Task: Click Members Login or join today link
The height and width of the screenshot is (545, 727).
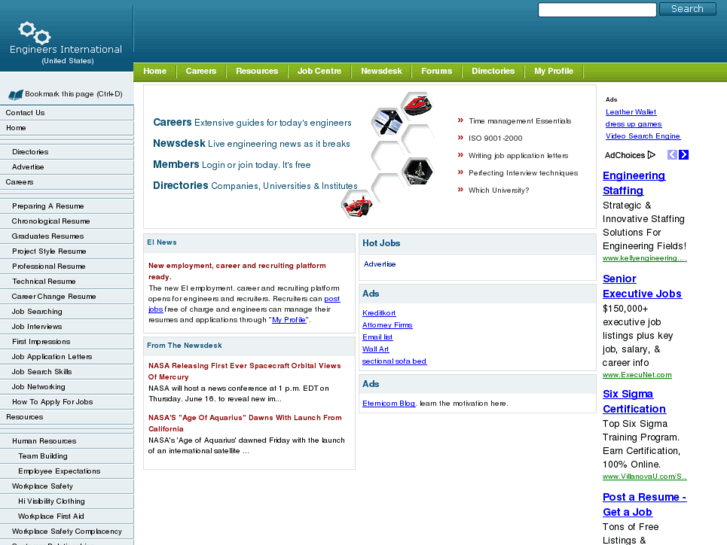Action: coord(232,165)
